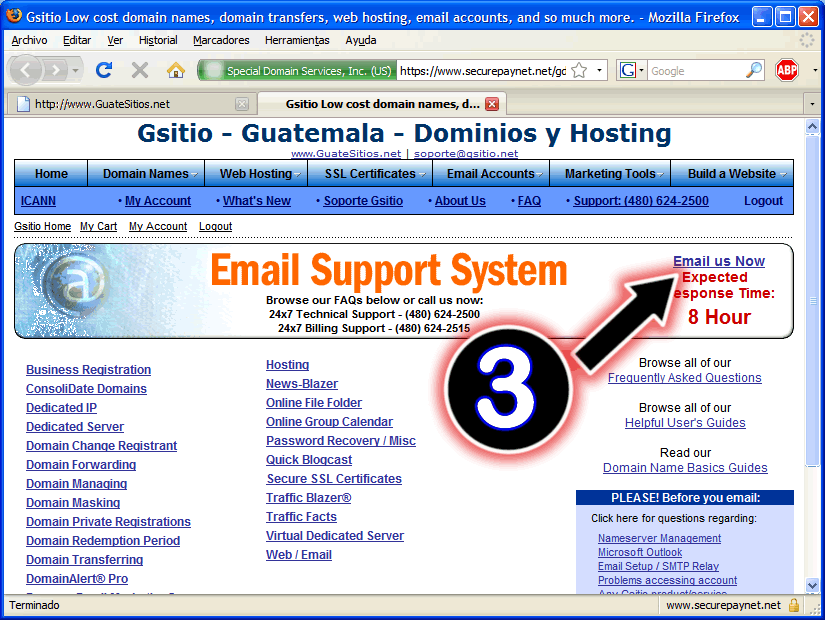The image size is (825, 620).
Task: Click the browser Forward arrow button
Action: (56, 70)
